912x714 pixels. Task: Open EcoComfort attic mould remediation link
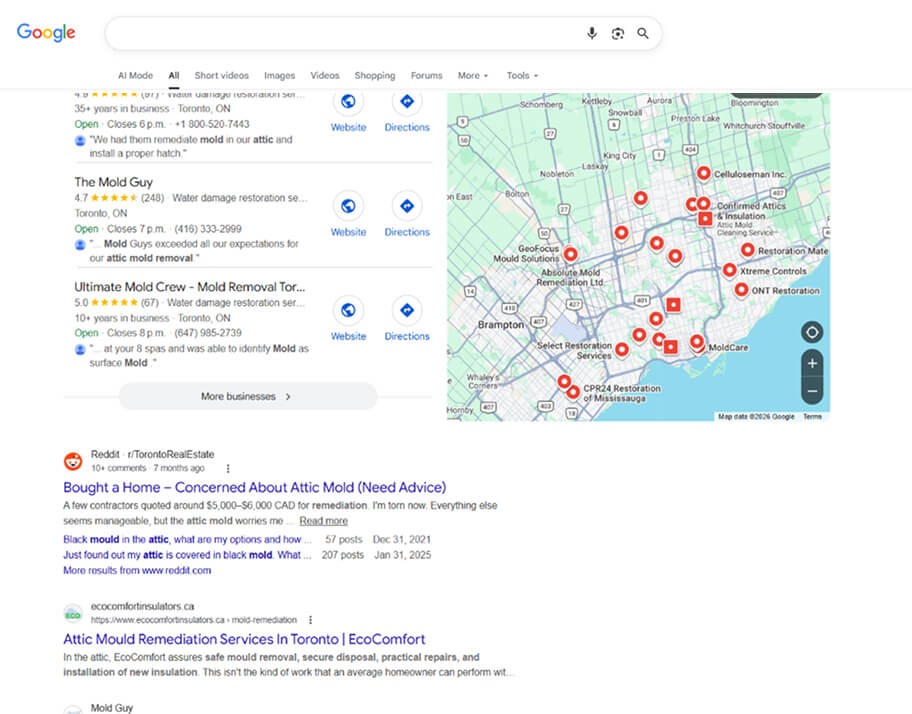(244, 639)
